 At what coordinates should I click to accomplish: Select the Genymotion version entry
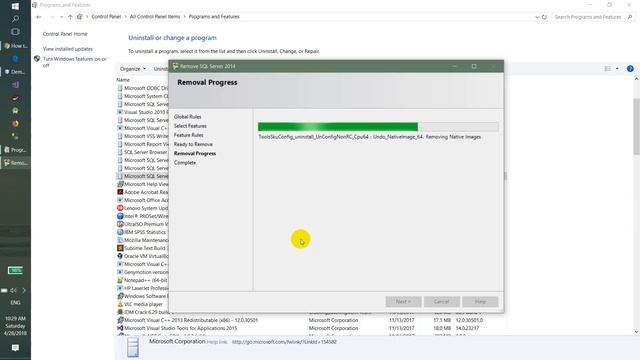[142, 272]
